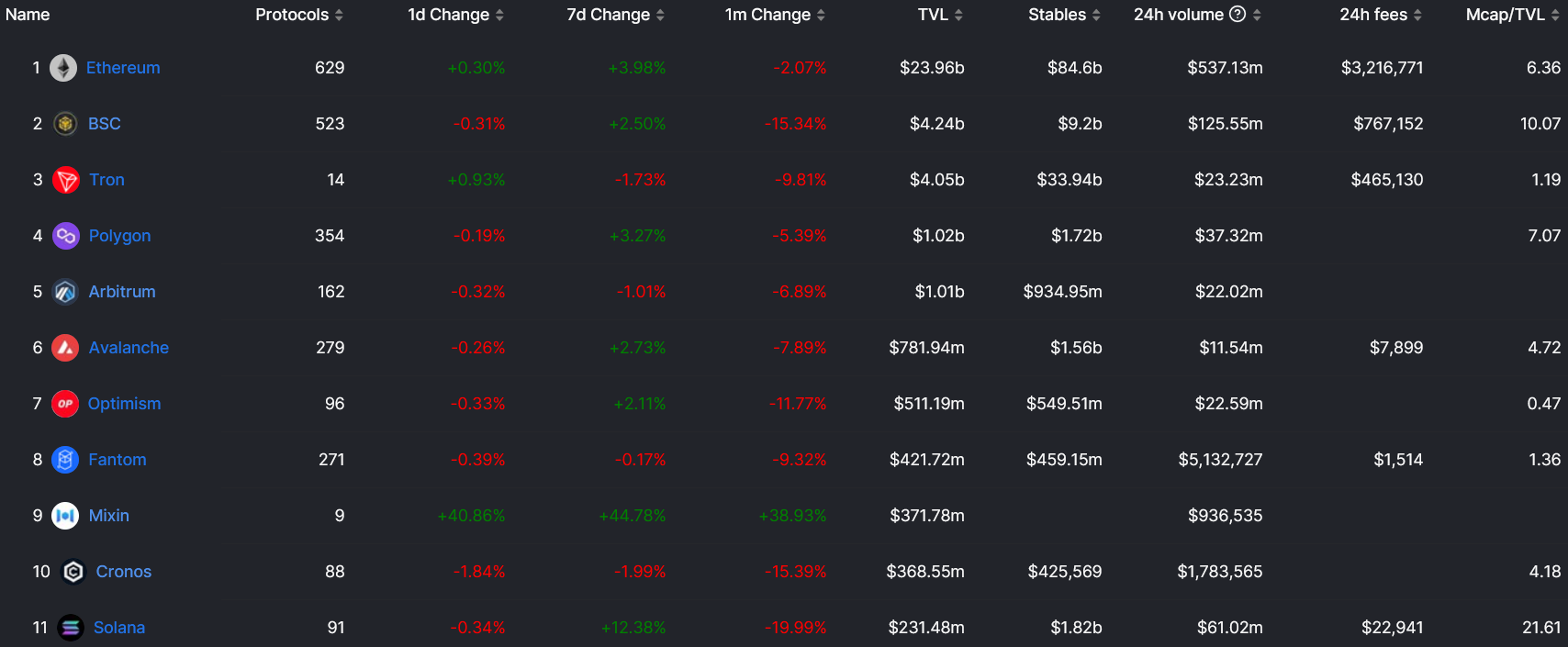Click the Arbitrum logo icon
Screen dimensions: 1568x647
(65, 292)
